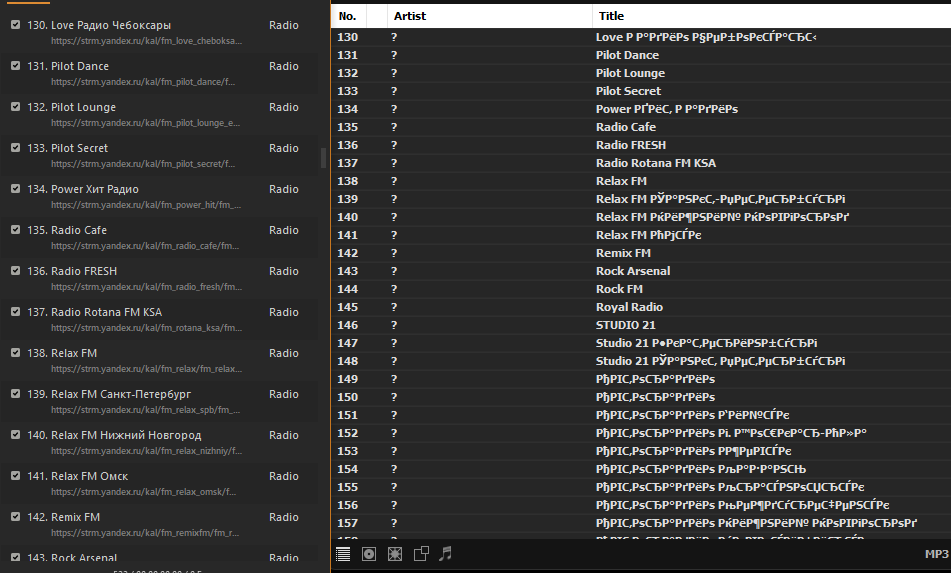Click the fm_pilot_dance stream URL
951x573 pixels.
click(x=143, y=82)
